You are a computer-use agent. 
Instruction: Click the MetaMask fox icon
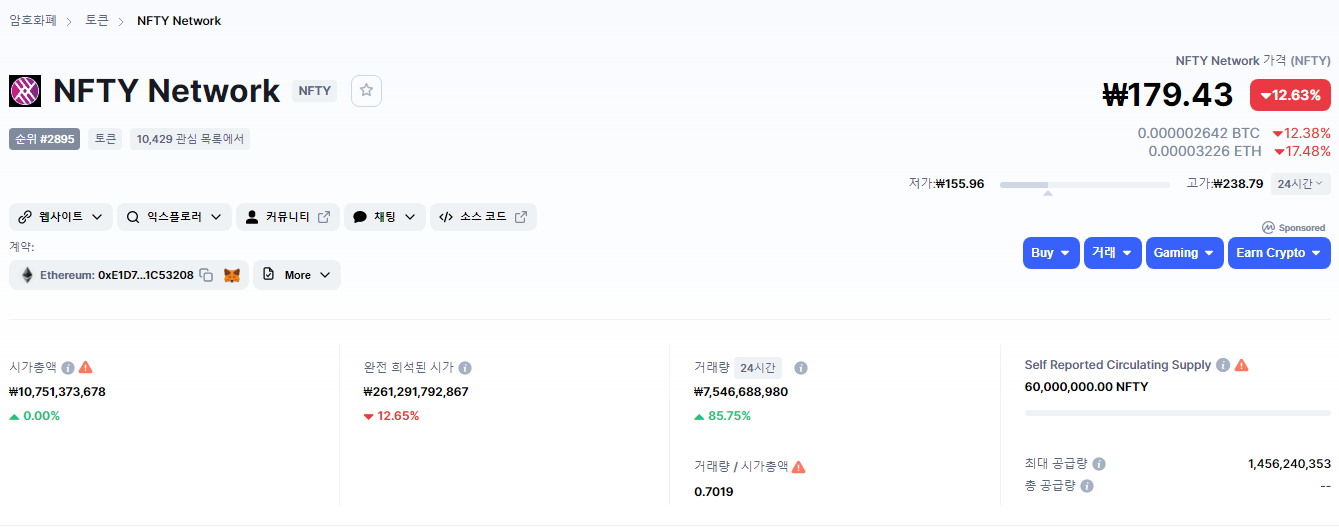(x=232, y=275)
